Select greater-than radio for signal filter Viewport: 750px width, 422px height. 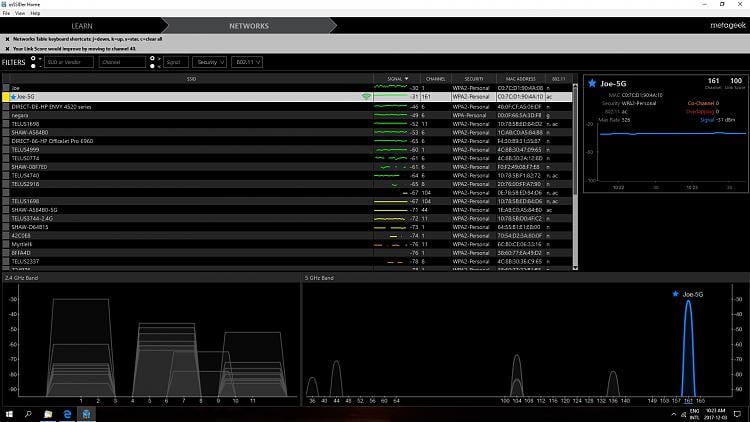tap(152, 58)
